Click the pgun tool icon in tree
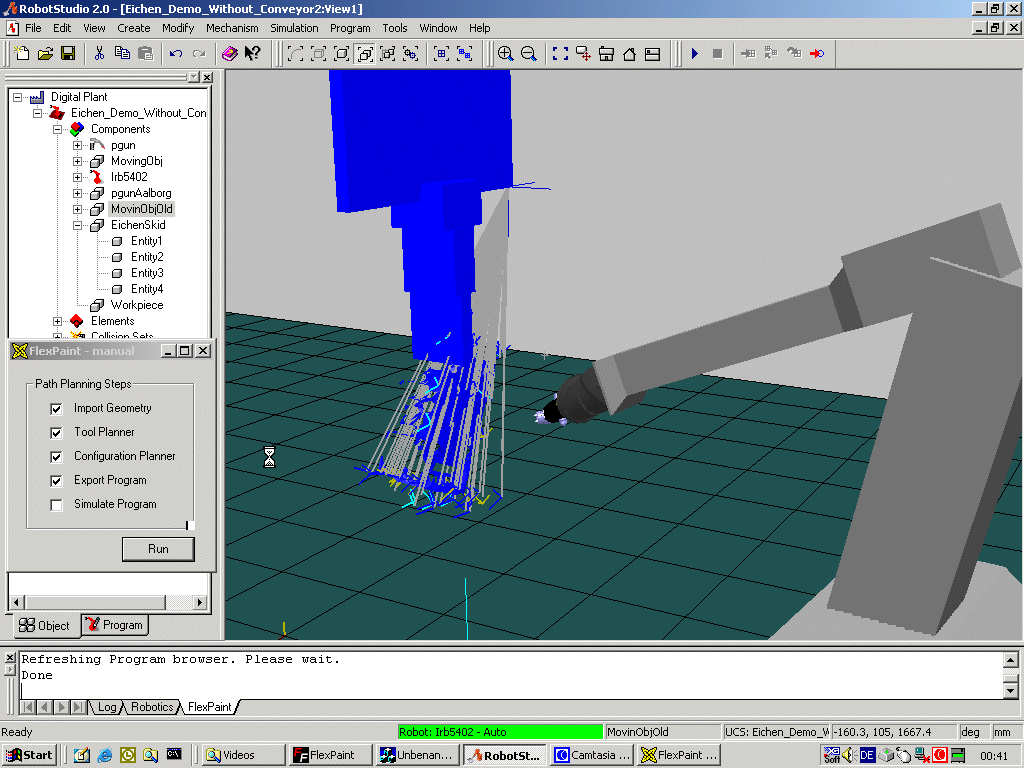The image size is (1024, 768). 97,145
